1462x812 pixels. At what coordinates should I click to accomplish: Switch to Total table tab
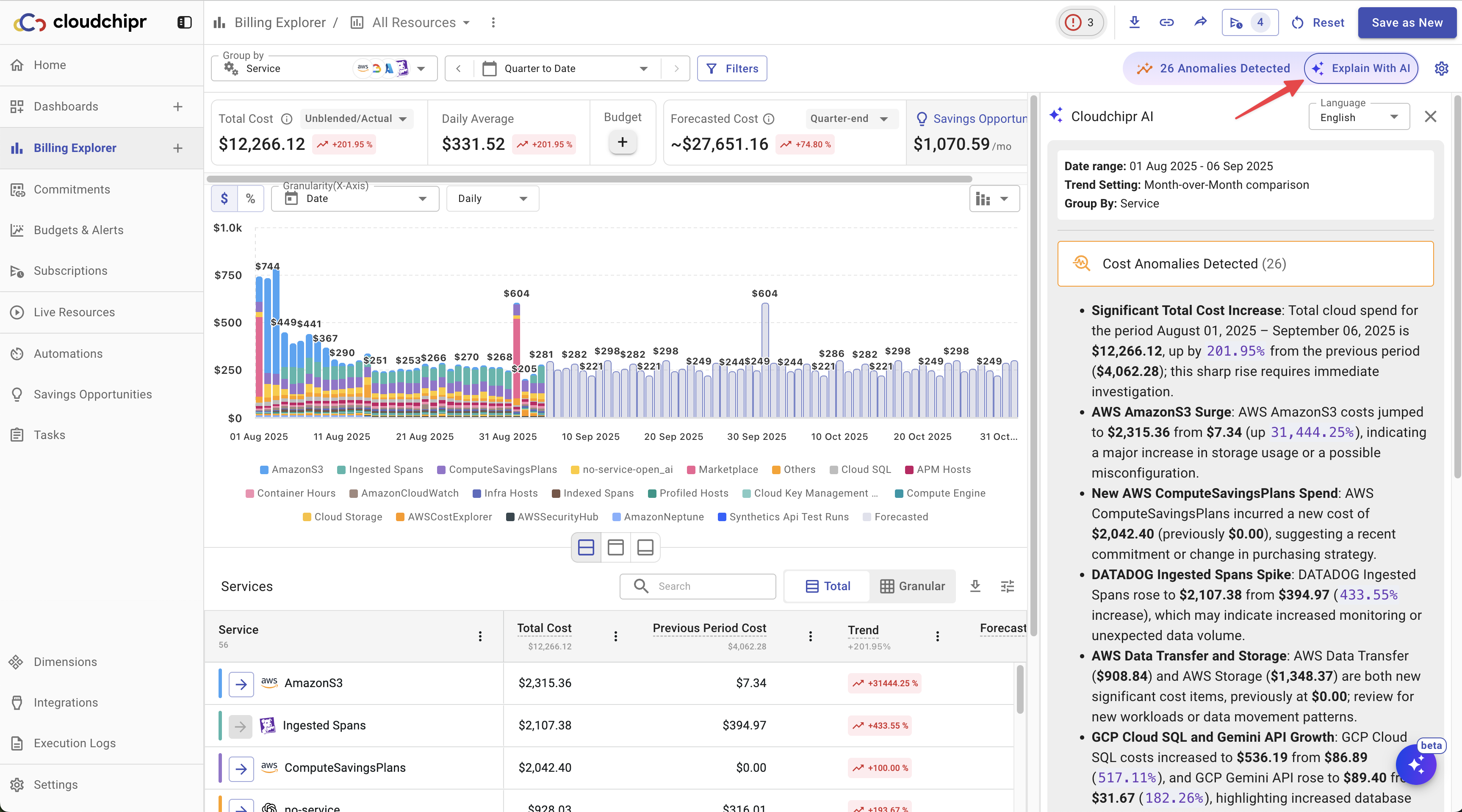828,586
